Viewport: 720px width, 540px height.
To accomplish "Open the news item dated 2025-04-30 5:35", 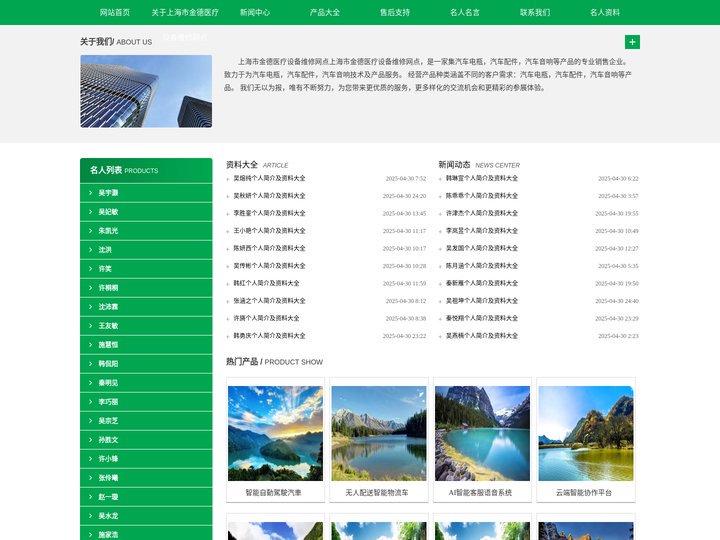I will [x=482, y=265].
